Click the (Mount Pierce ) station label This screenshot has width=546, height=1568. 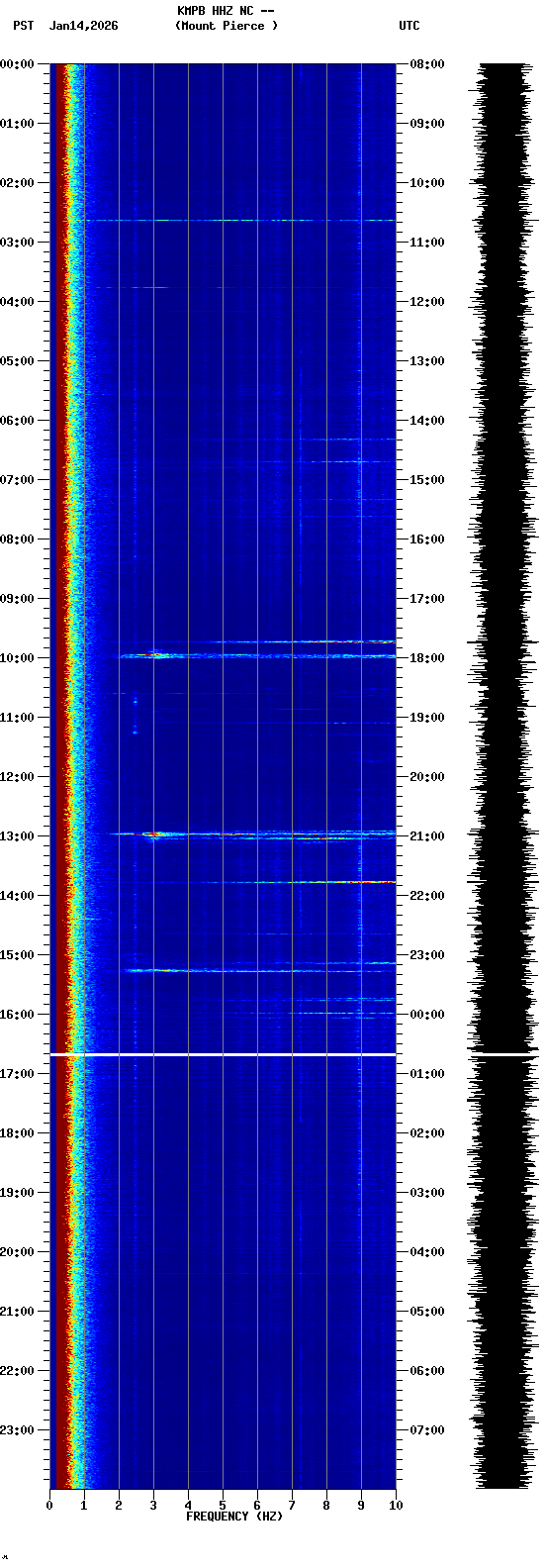click(x=227, y=26)
